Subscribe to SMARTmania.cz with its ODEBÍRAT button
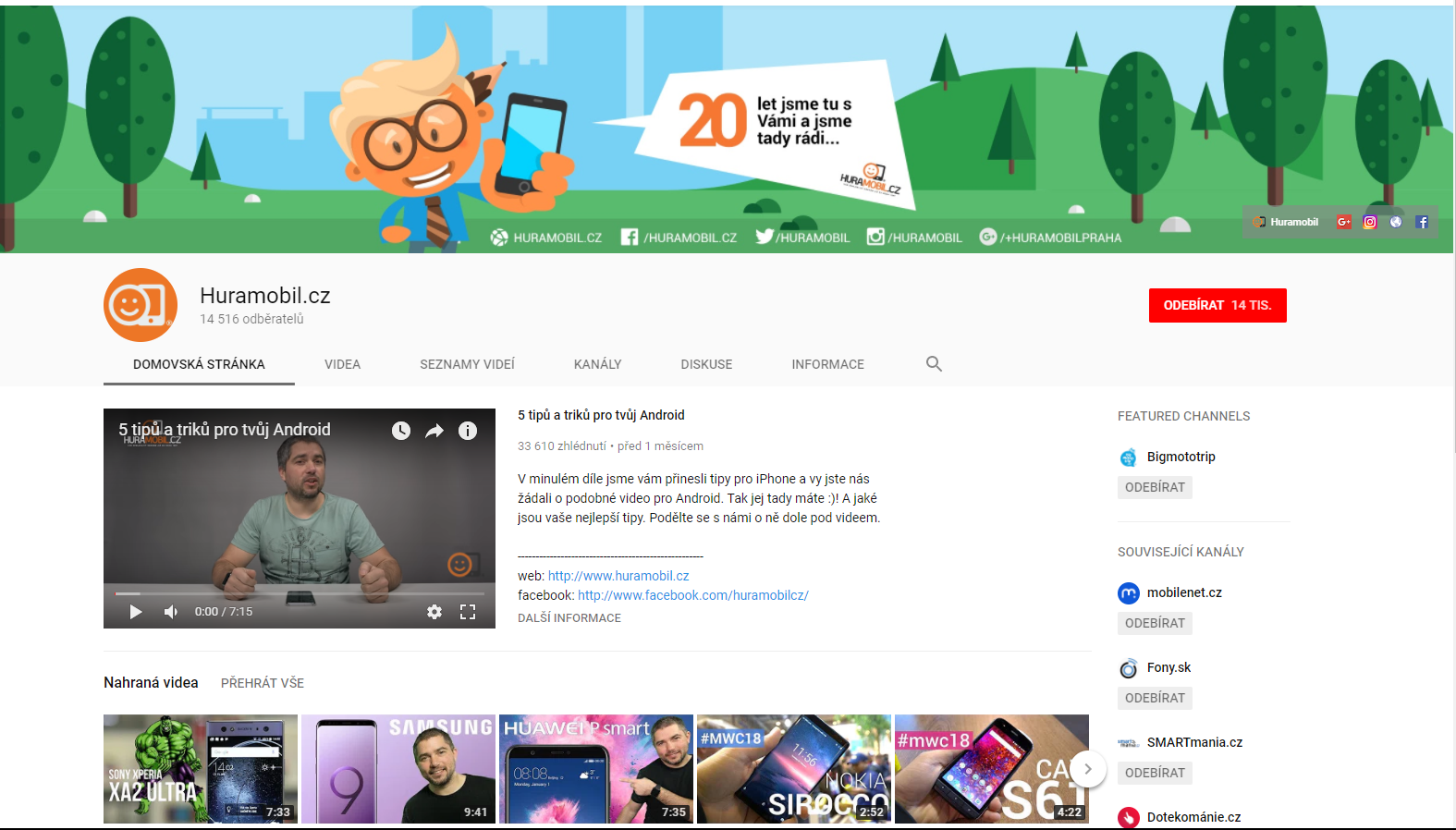Image resolution: width=1456 pixels, height=830 pixels. coord(1155,773)
